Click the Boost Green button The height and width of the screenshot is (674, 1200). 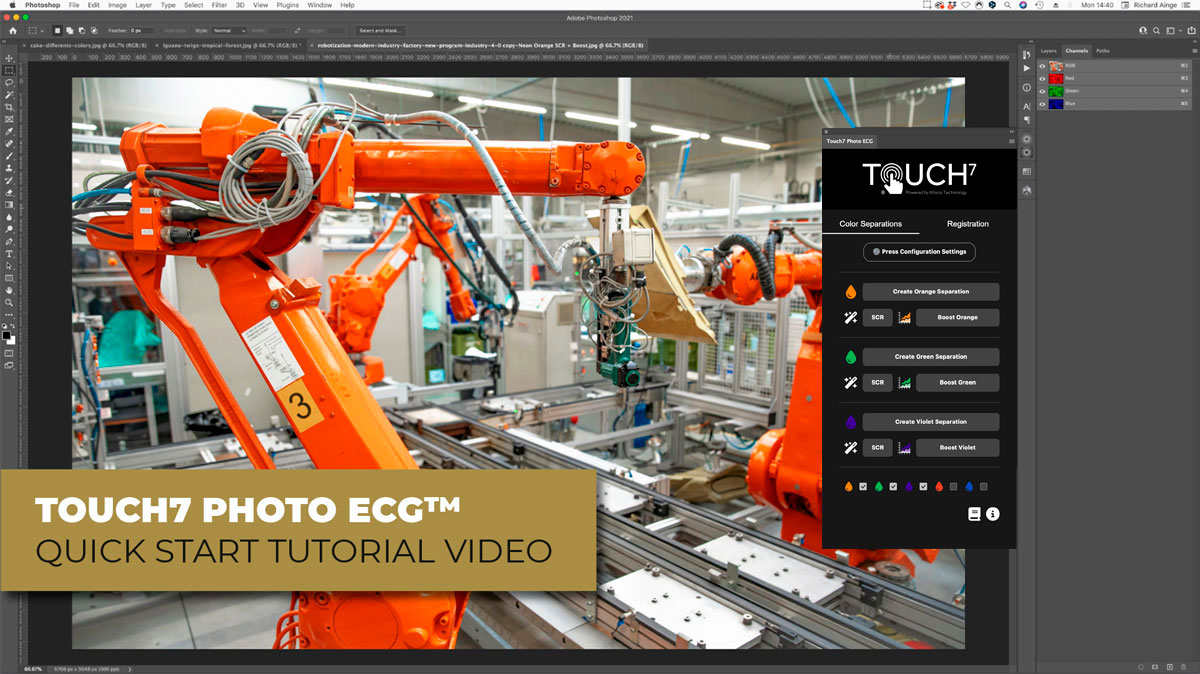pos(958,382)
